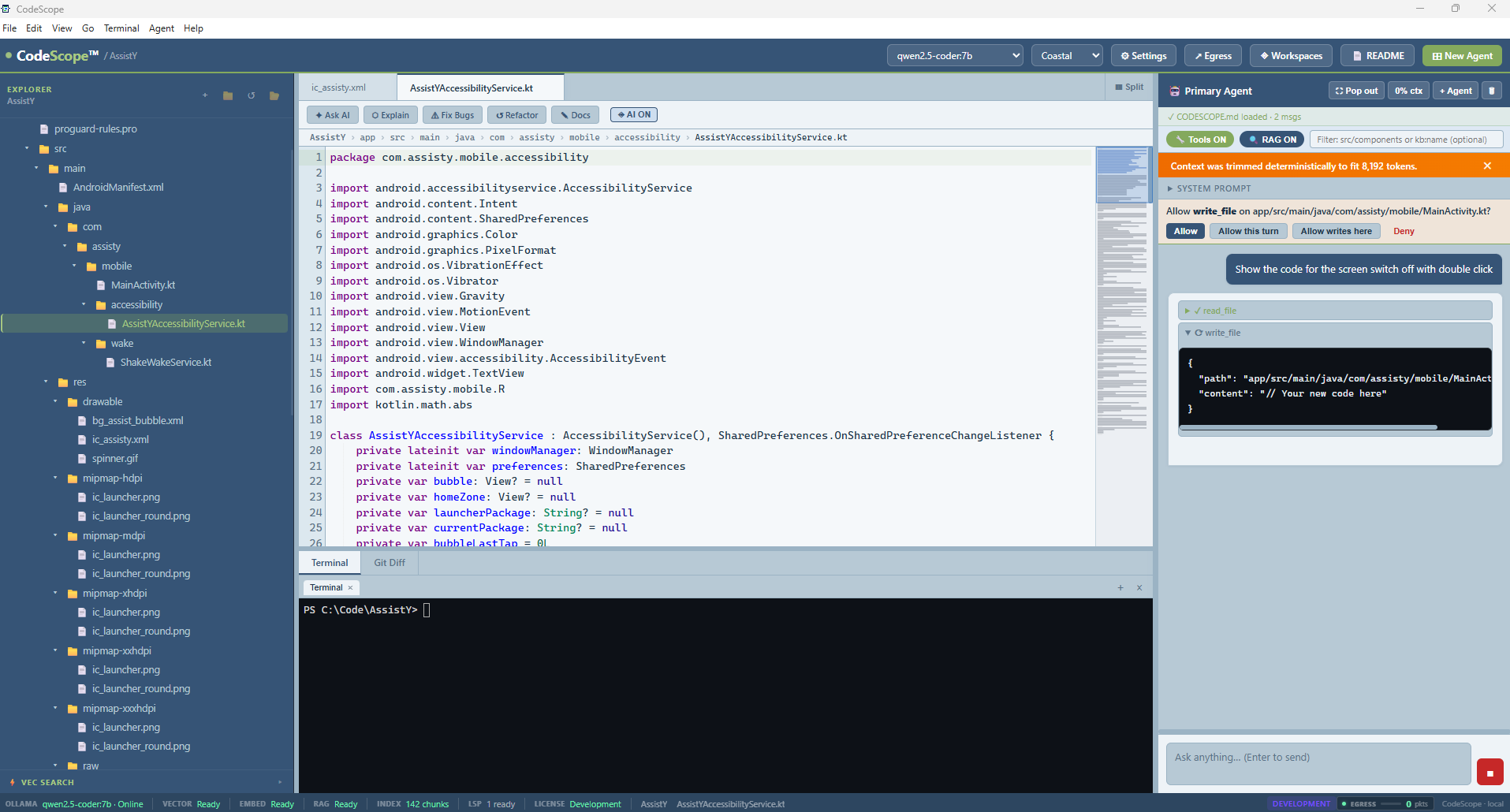Open Settings from the top bar

click(1143, 56)
